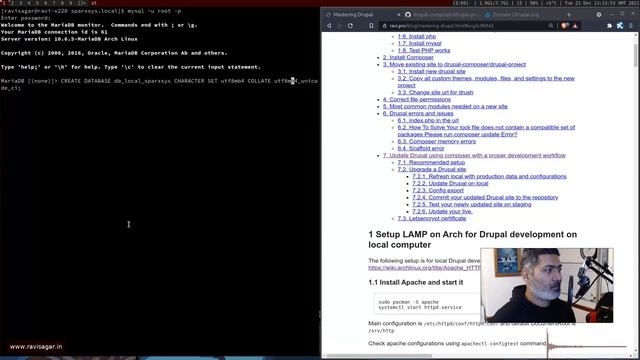This screenshot has width=640, height=360.
Task: Open 7.2.4 Commit your updated Drupal site
Action: [x=485, y=197]
